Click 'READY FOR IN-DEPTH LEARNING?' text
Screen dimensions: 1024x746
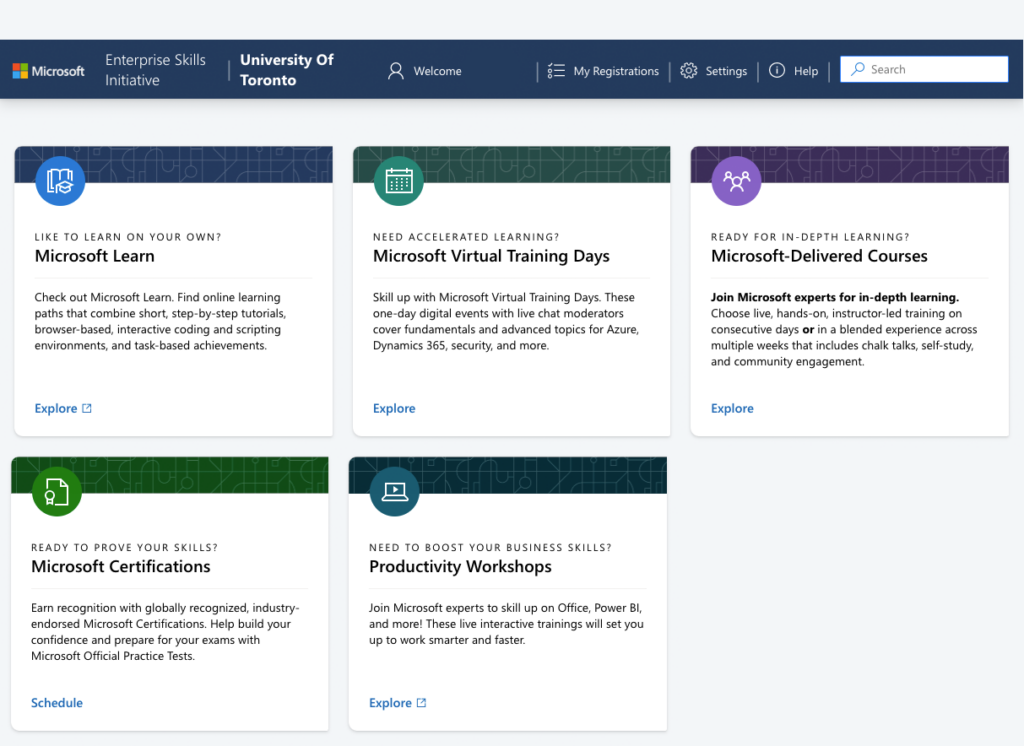810,237
